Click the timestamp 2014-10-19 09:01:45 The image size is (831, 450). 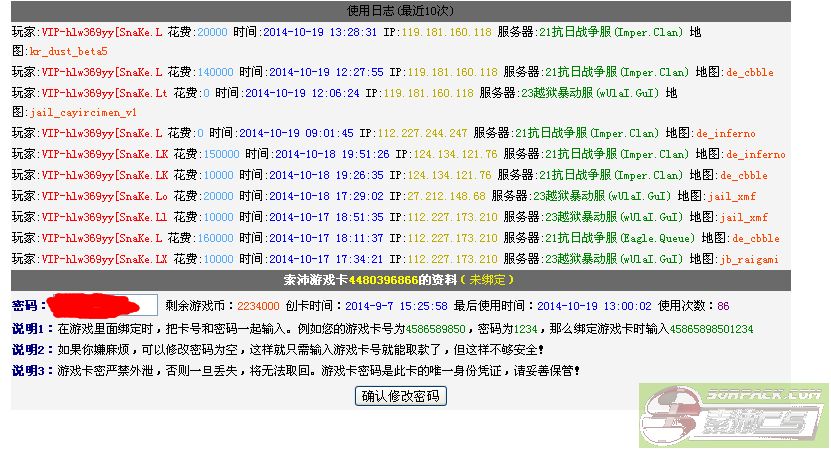point(297,134)
